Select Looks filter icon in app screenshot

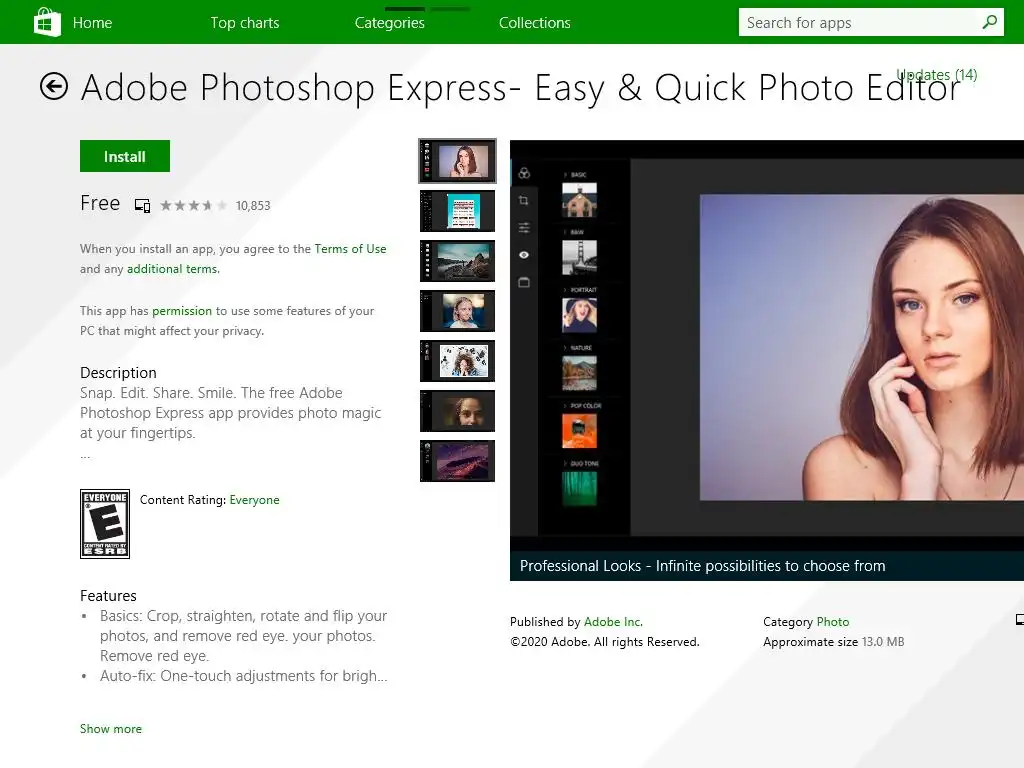pos(524,173)
